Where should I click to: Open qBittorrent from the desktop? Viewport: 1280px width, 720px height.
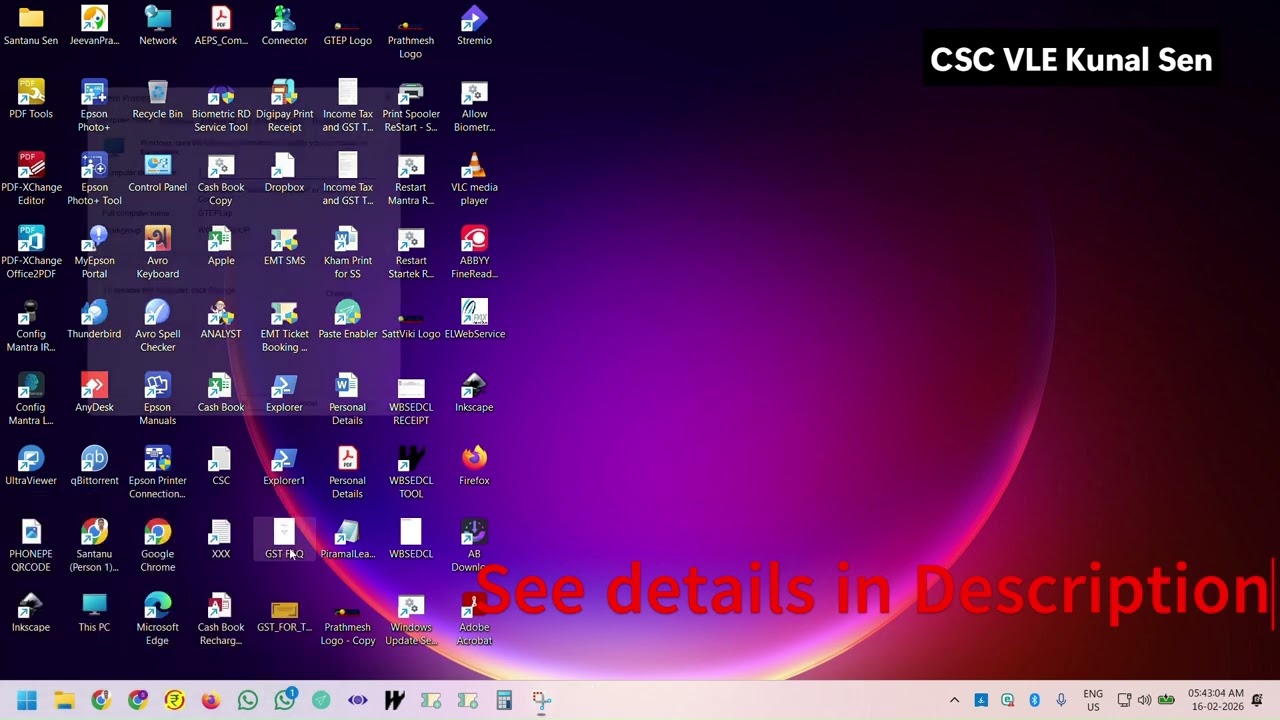pos(94,466)
